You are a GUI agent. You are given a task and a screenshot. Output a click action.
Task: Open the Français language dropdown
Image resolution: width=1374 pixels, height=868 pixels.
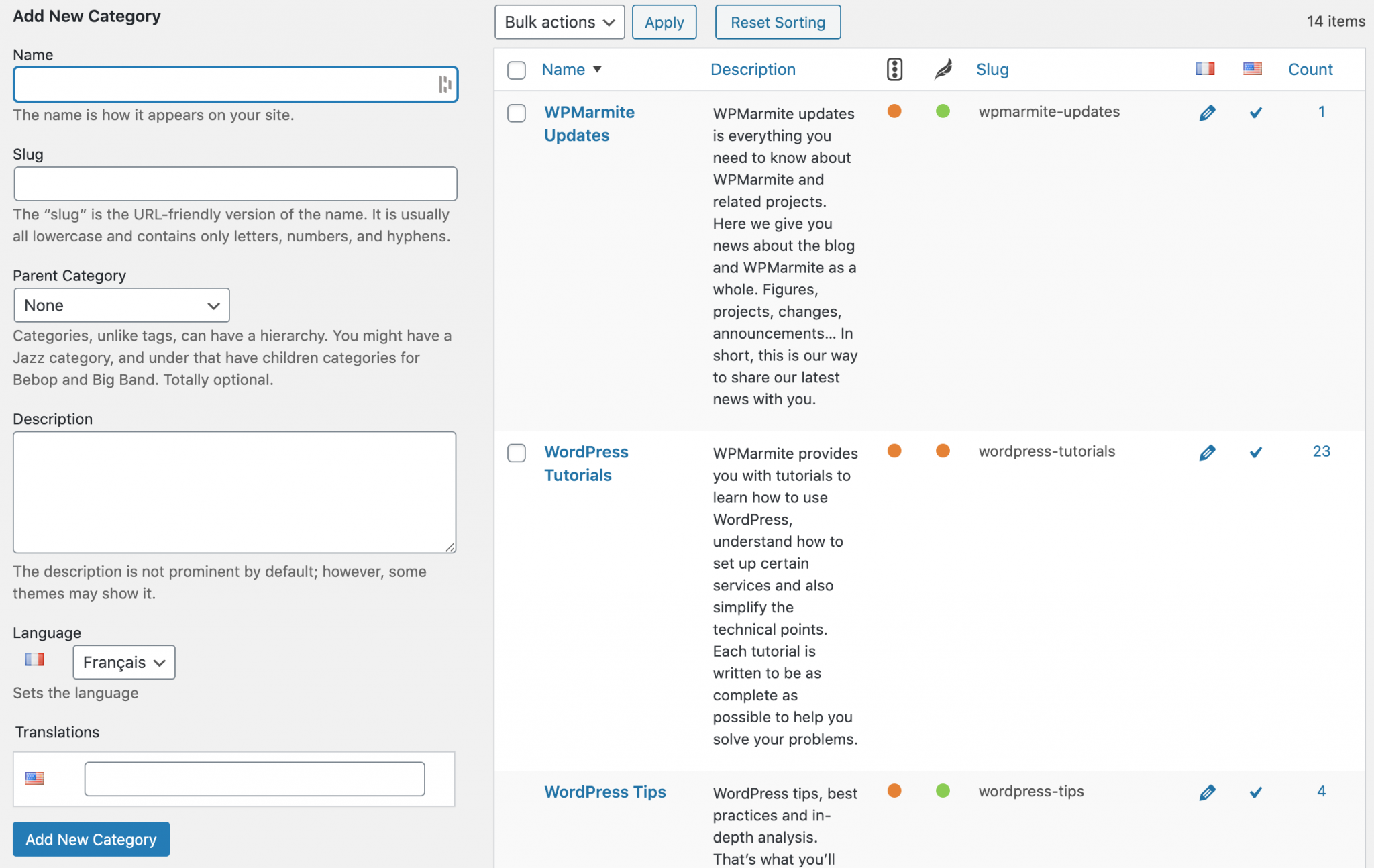point(123,662)
